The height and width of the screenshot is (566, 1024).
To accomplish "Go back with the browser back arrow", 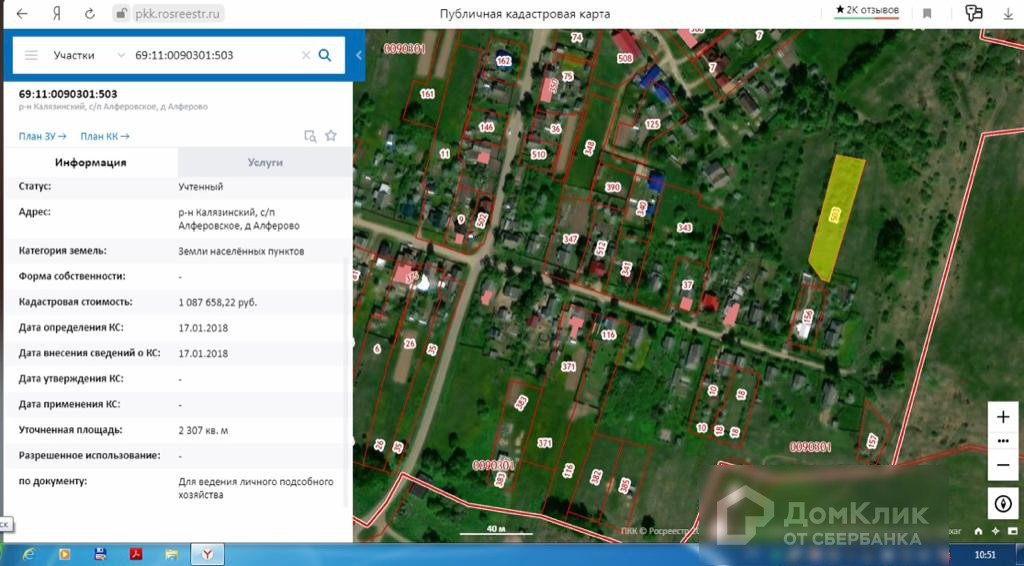I will click(22, 14).
